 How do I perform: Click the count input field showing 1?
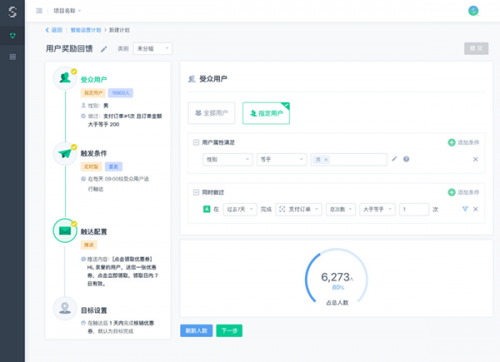pos(414,209)
